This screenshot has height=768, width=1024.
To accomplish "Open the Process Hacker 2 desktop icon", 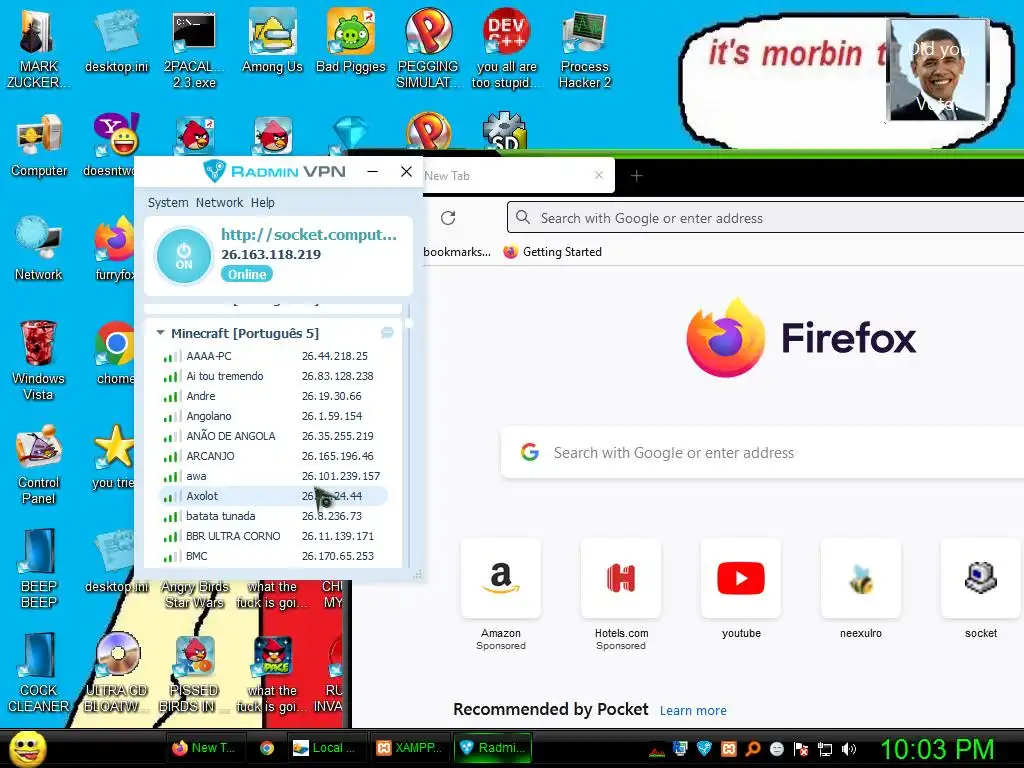I will click(x=584, y=49).
